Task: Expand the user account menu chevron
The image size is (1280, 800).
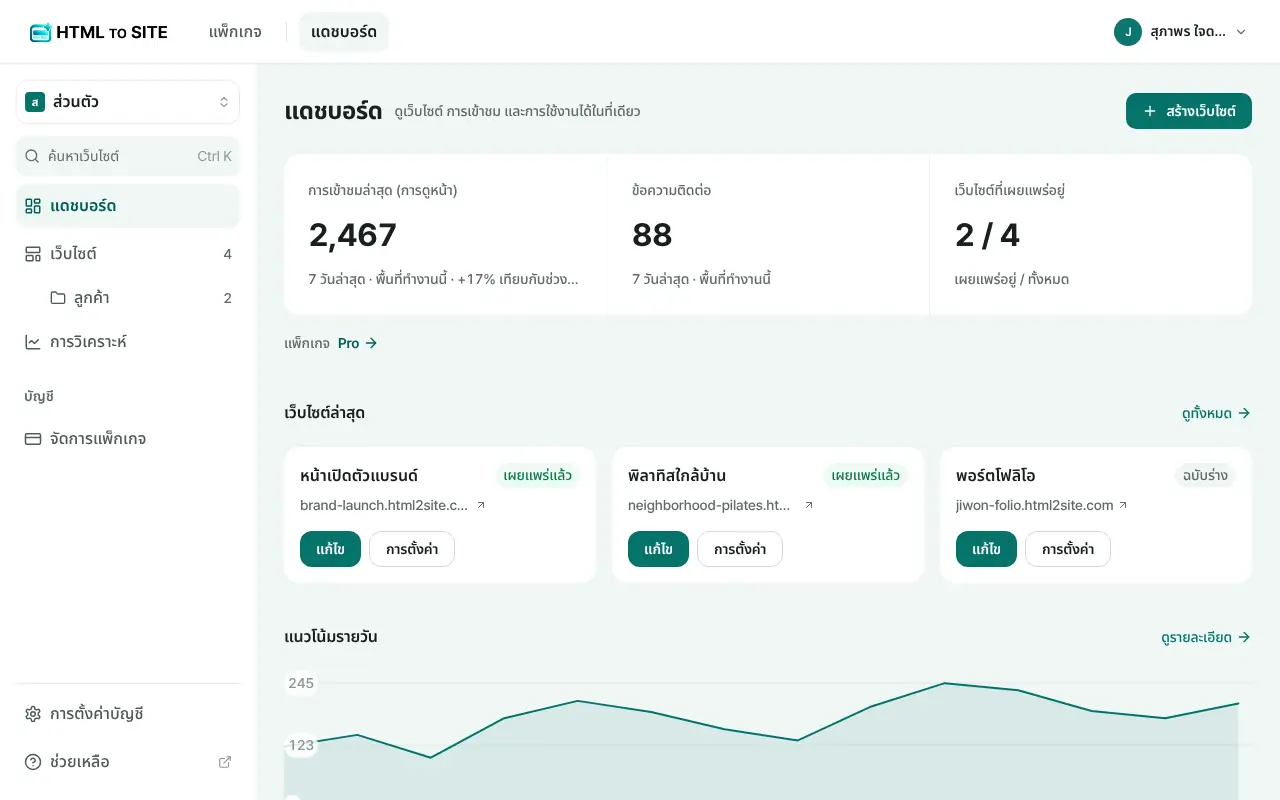Action: point(1241,32)
